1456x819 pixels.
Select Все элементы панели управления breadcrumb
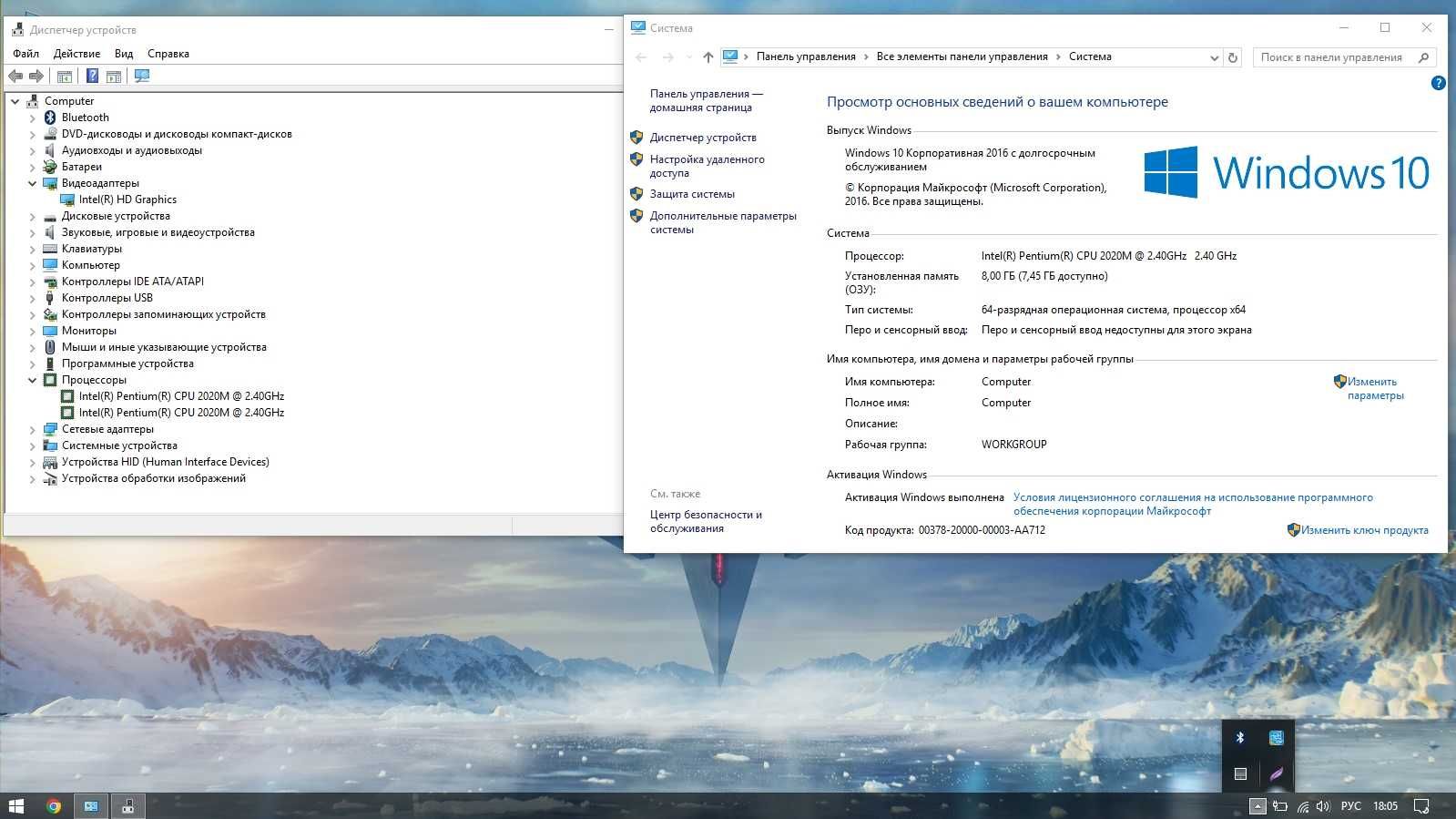962,56
